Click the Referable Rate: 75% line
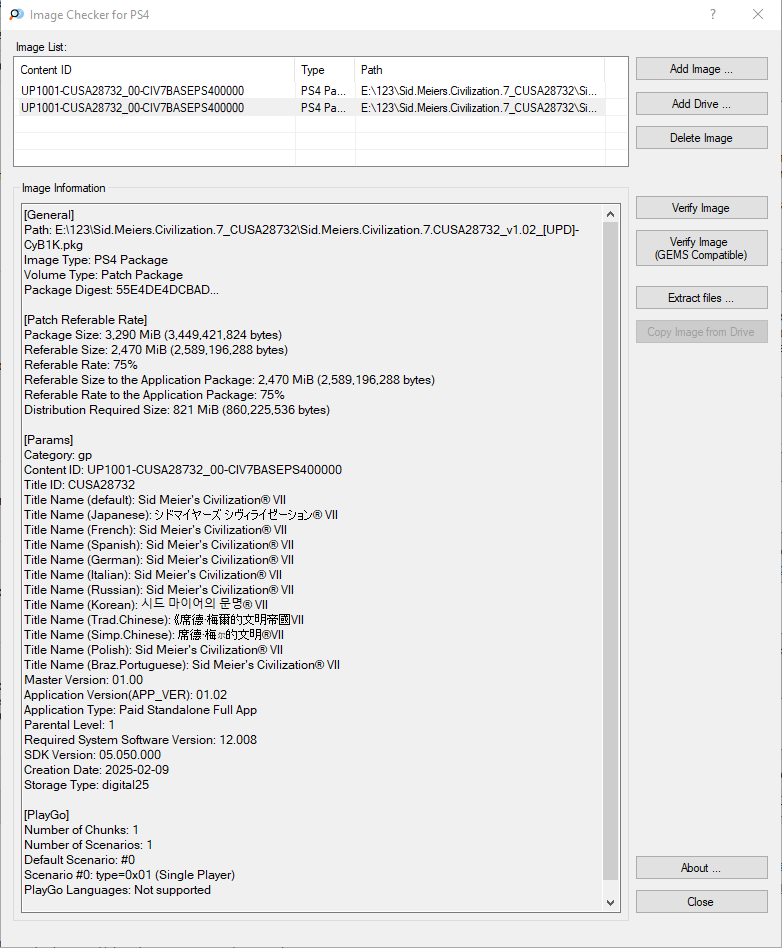782x948 pixels. pyautogui.click(x=81, y=365)
